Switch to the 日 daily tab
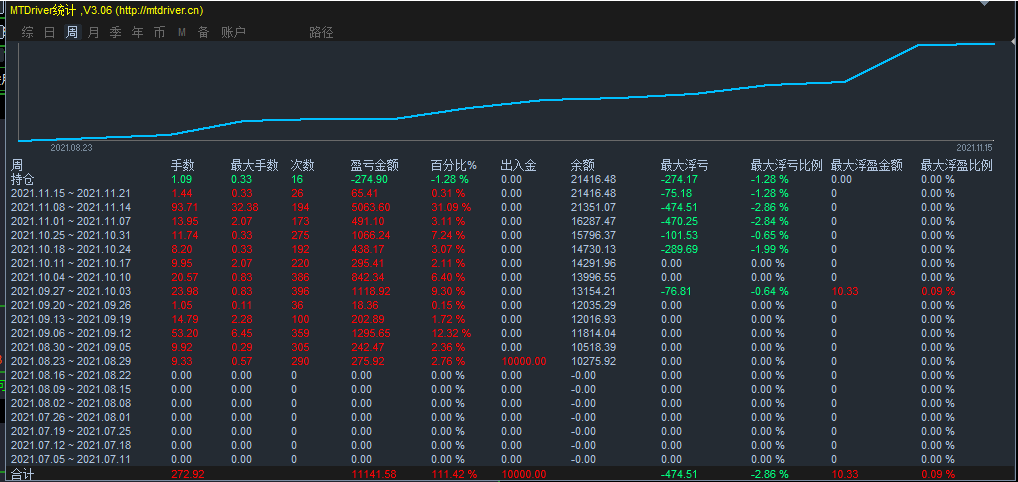Image resolution: width=1018 pixels, height=482 pixels. [x=49, y=32]
